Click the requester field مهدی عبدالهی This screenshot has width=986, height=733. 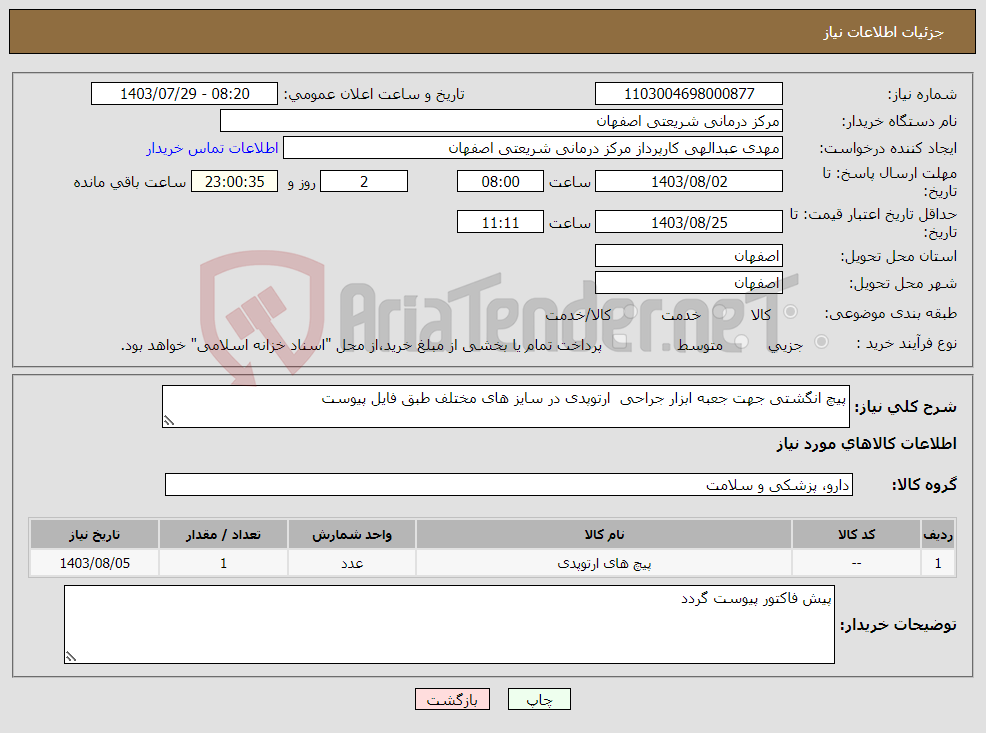pyautogui.click(x=533, y=148)
